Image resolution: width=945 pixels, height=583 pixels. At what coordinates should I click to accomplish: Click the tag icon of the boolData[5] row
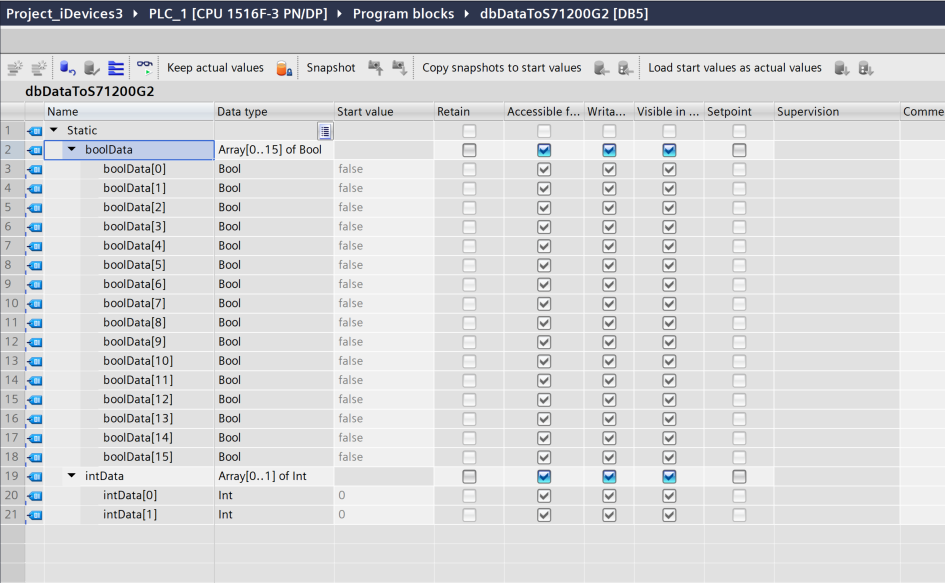[x=35, y=265]
